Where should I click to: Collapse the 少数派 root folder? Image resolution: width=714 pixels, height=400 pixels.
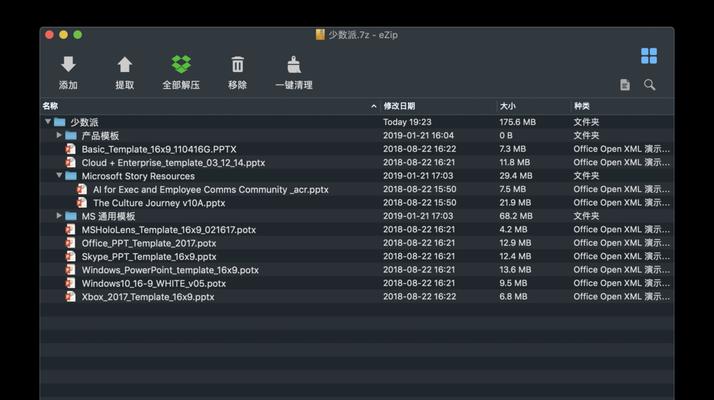(x=48, y=122)
